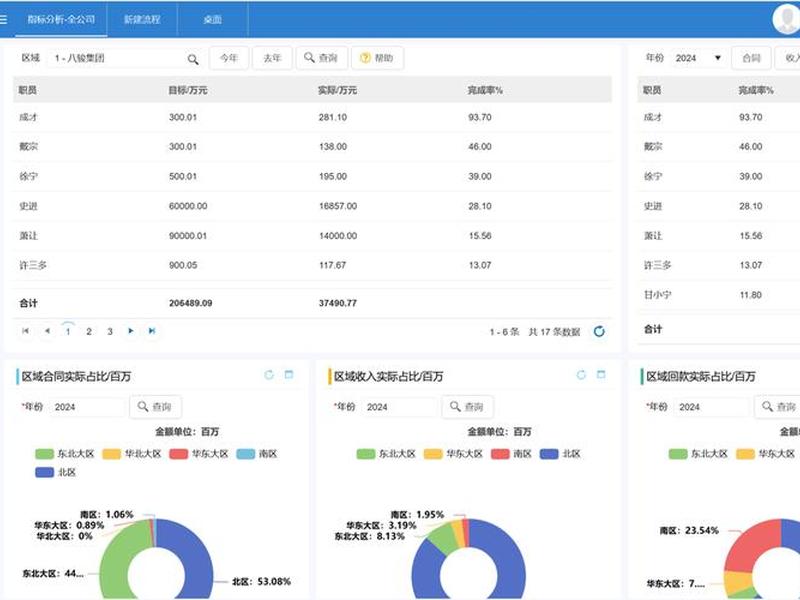Toggle green 东北大区 legend in revenue chart
The height and width of the screenshot is (600, 800).
click(x=386, y=454)
